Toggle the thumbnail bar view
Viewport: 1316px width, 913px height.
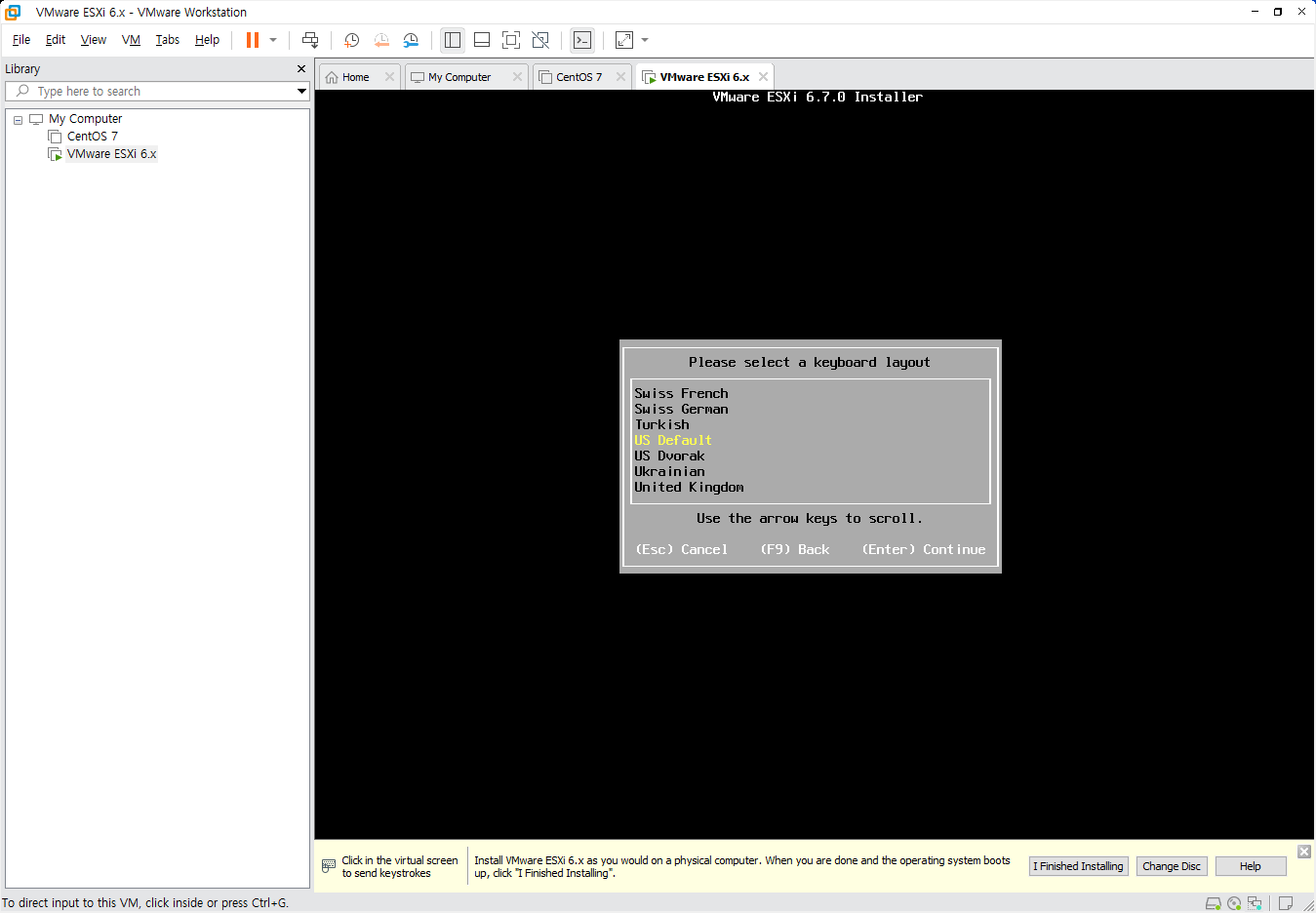482,40
